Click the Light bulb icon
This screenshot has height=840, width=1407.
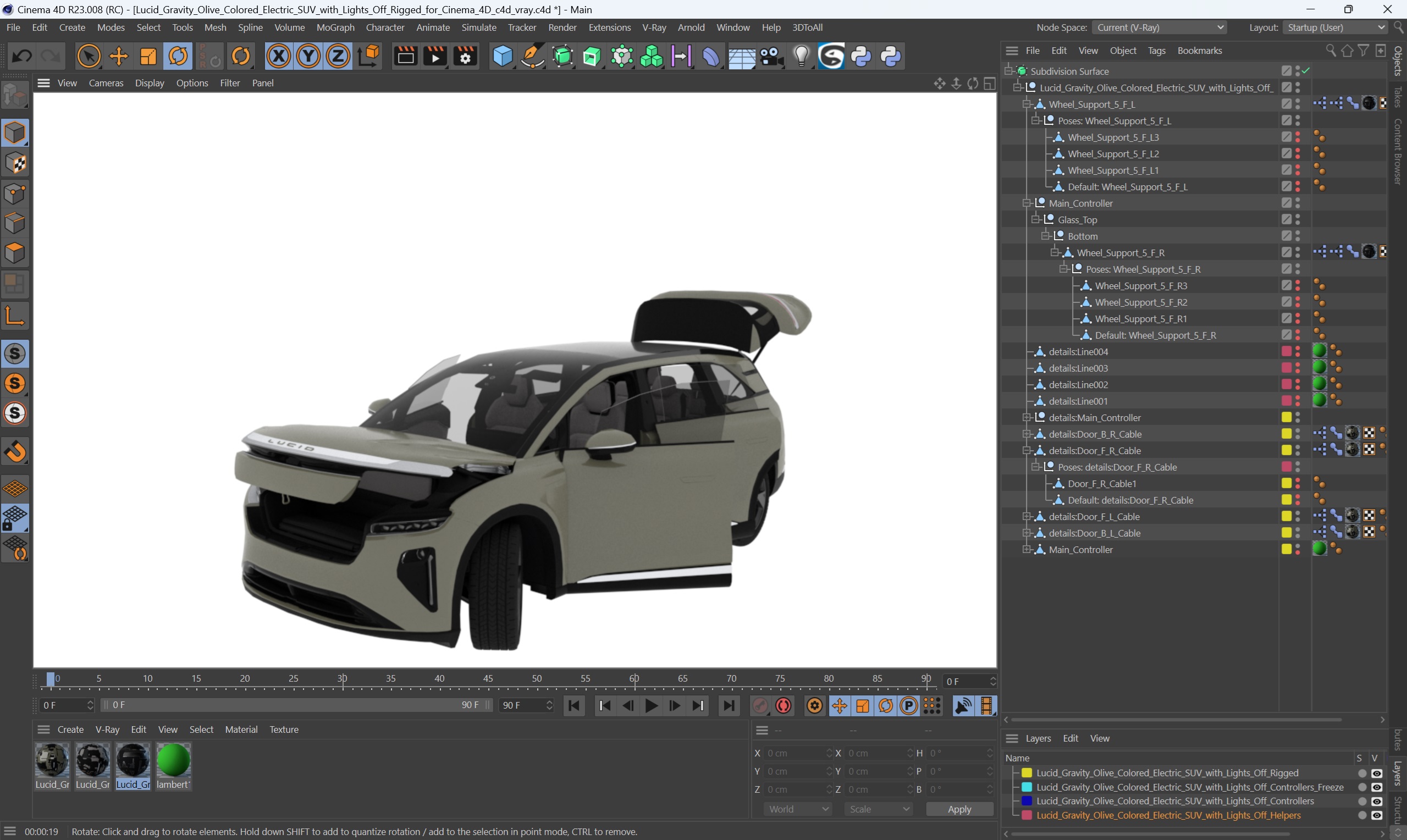802,56
